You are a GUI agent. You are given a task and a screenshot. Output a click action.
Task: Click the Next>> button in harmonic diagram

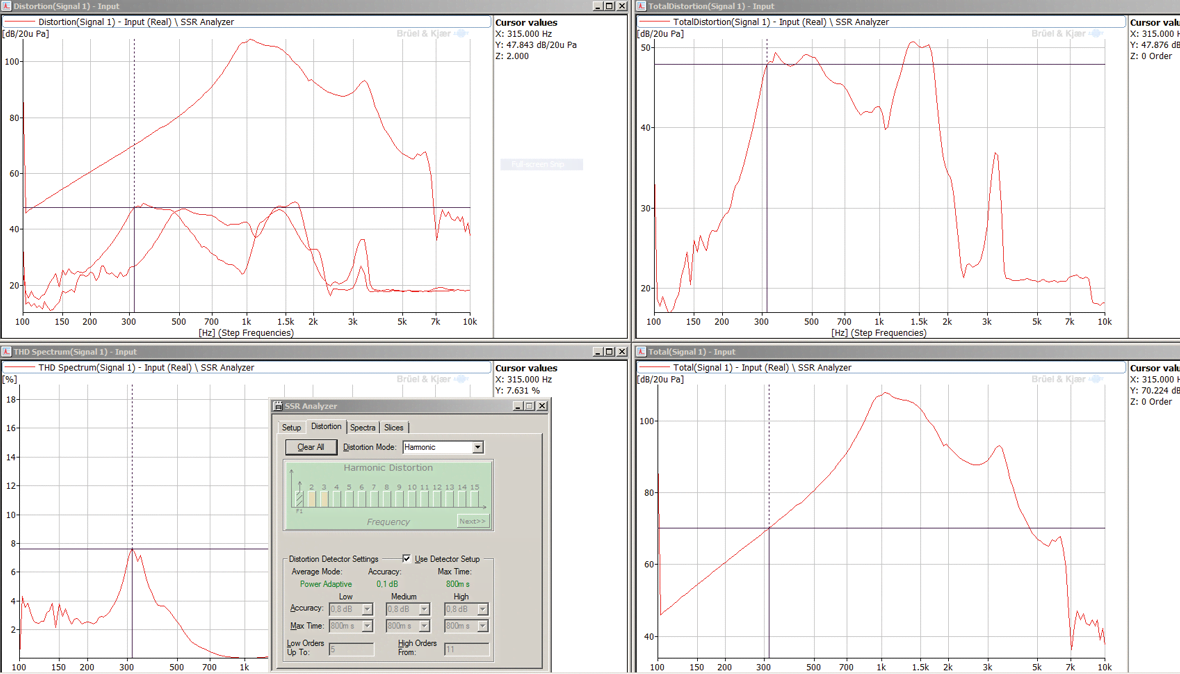coord(472,521)
